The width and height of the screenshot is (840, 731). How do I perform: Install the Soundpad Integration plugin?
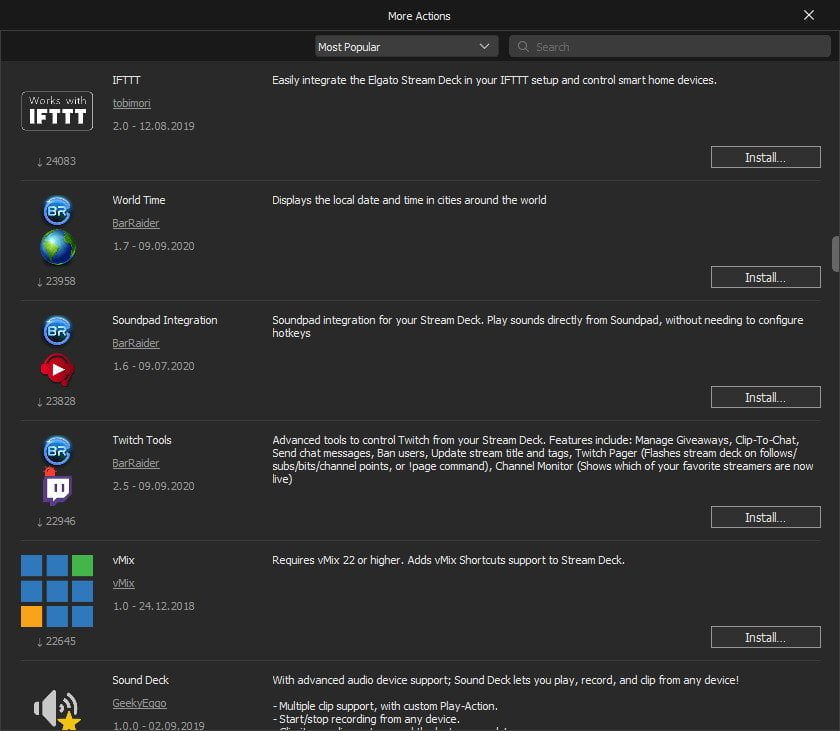[x=766, y=397]
